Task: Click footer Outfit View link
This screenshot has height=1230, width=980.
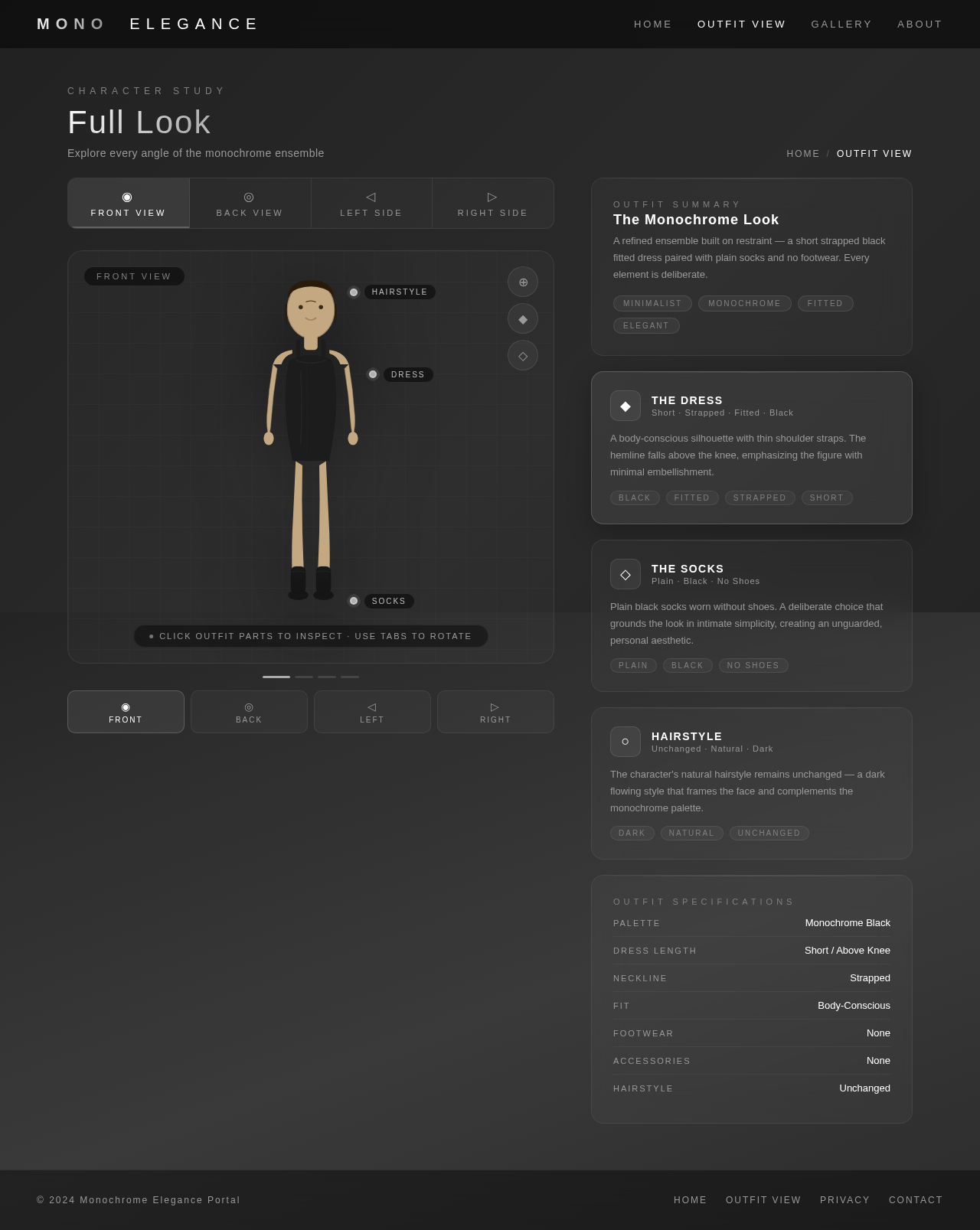Action: [763, 1200]
